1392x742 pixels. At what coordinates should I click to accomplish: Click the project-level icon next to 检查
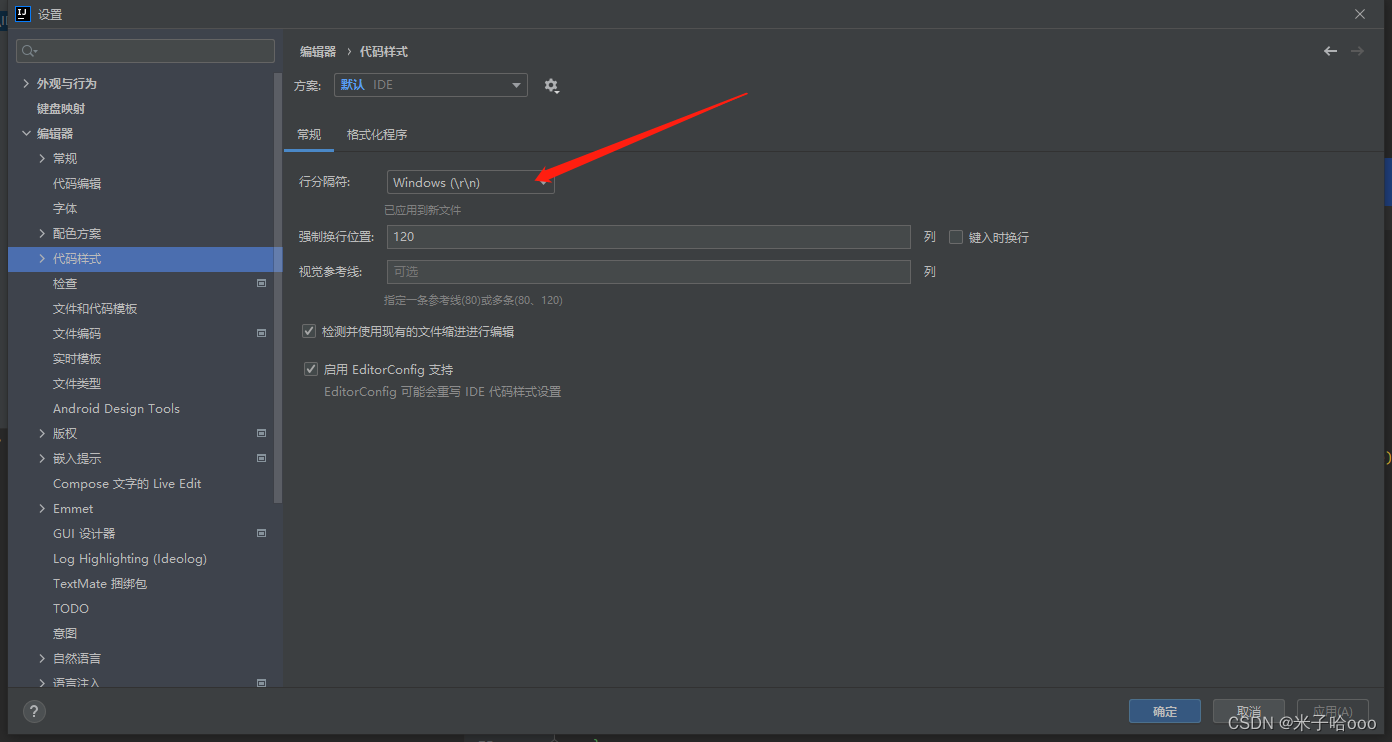(262, 283)
